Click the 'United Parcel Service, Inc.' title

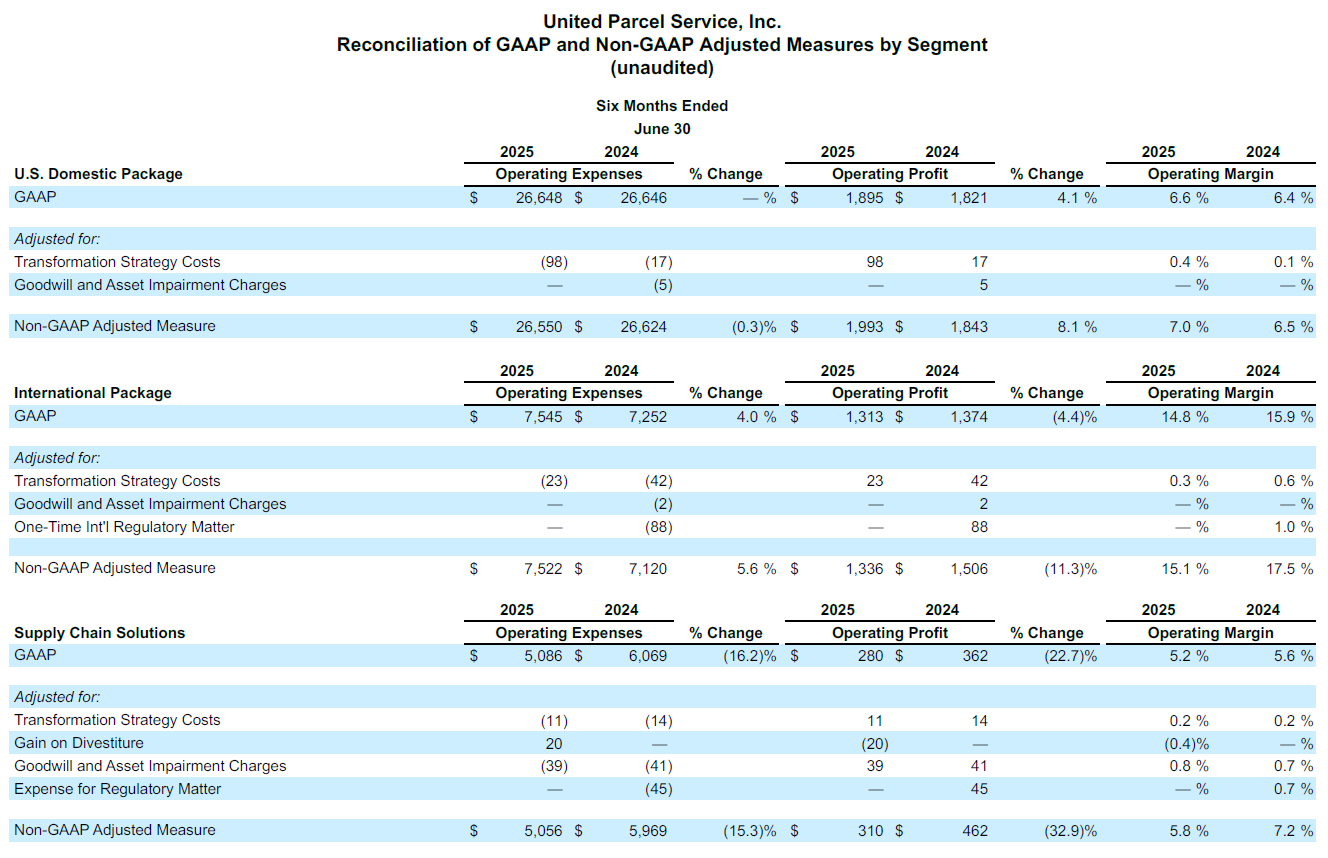click(662, 21)
